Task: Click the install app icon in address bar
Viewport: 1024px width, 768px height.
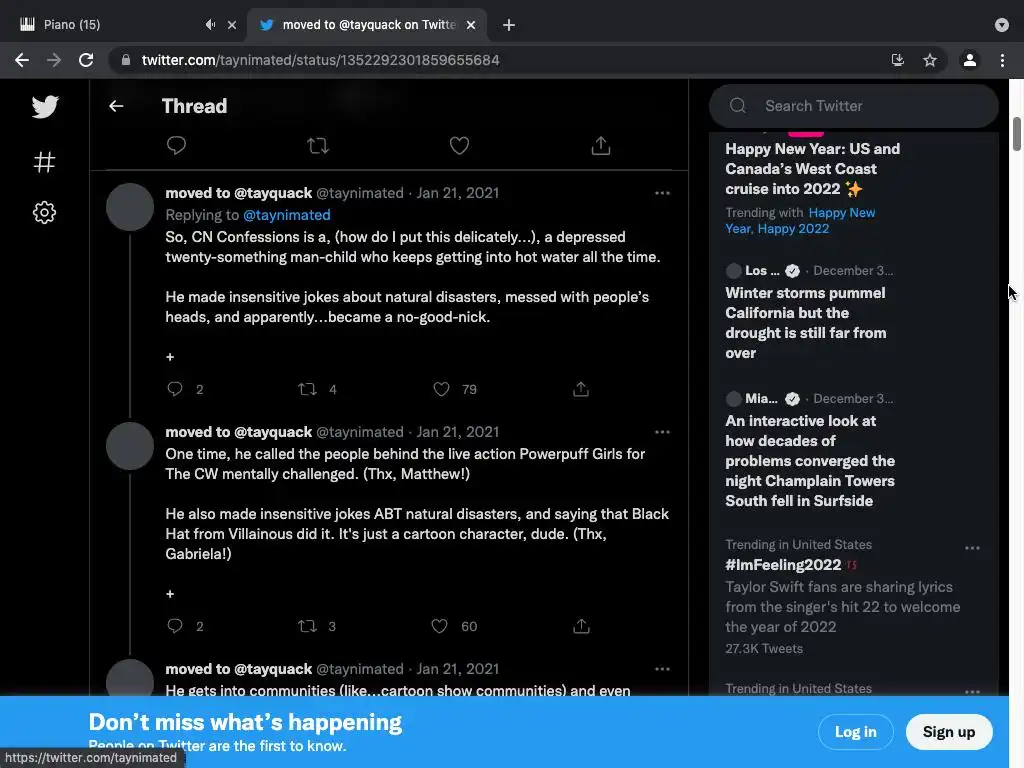Action: (898, 60)
